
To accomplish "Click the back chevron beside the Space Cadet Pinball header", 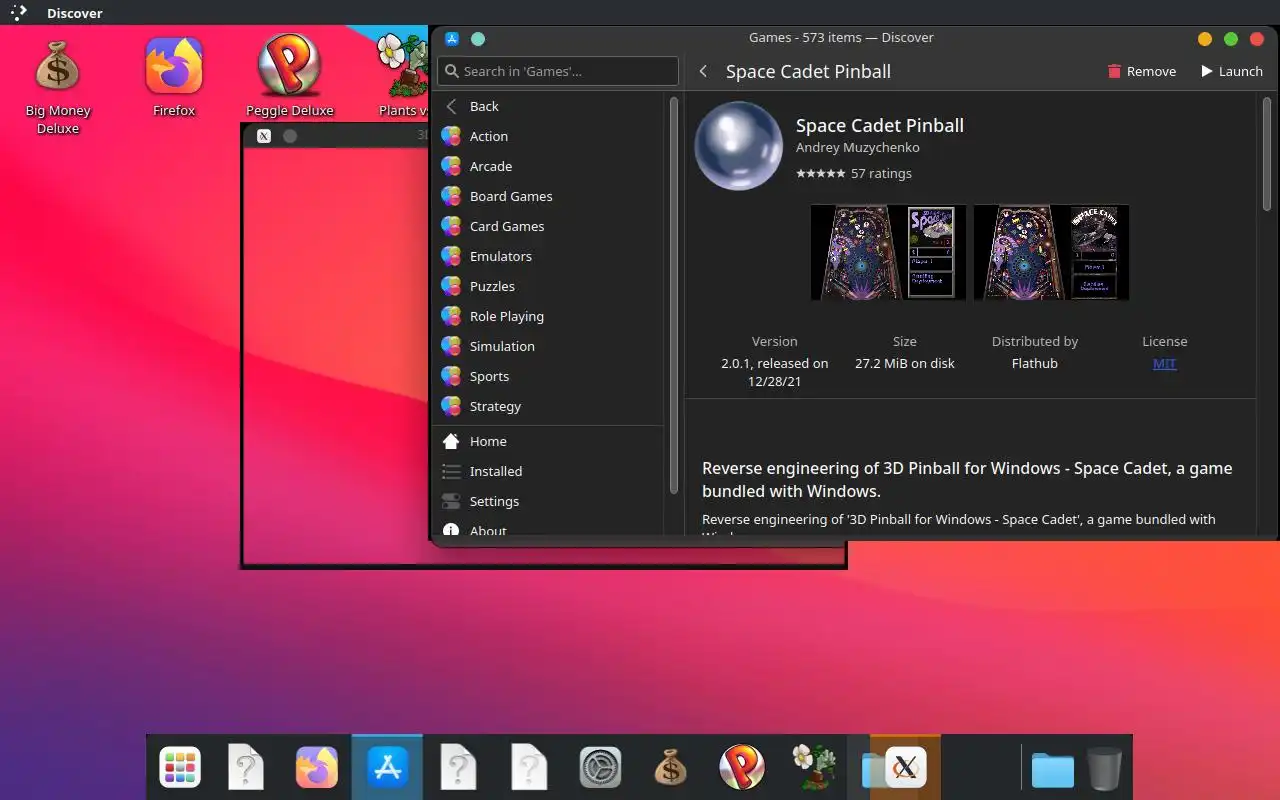I will [703, 71].
